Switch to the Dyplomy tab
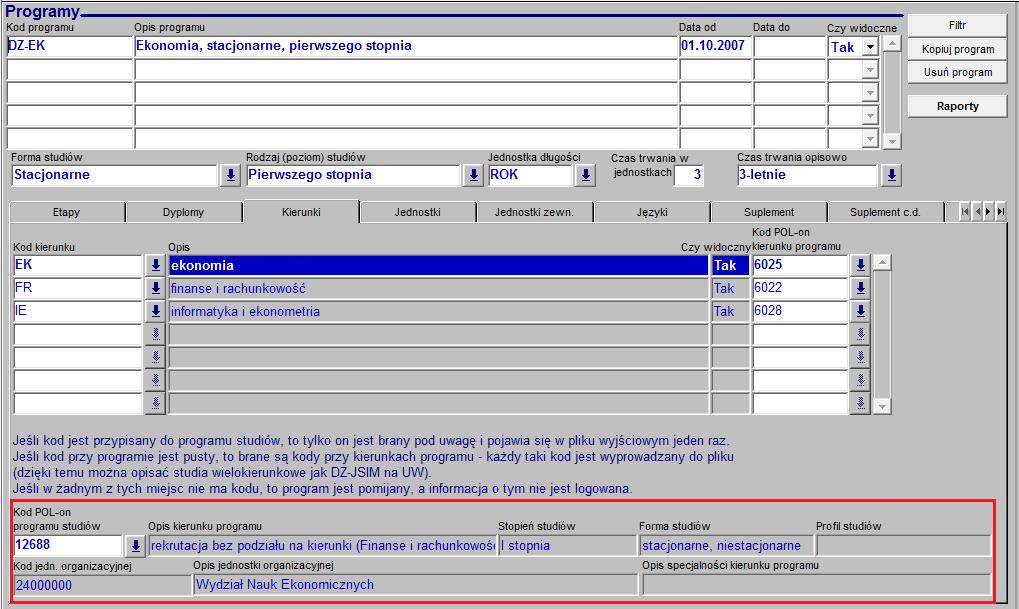This screenshot has height=609, width=1019. 183,213
